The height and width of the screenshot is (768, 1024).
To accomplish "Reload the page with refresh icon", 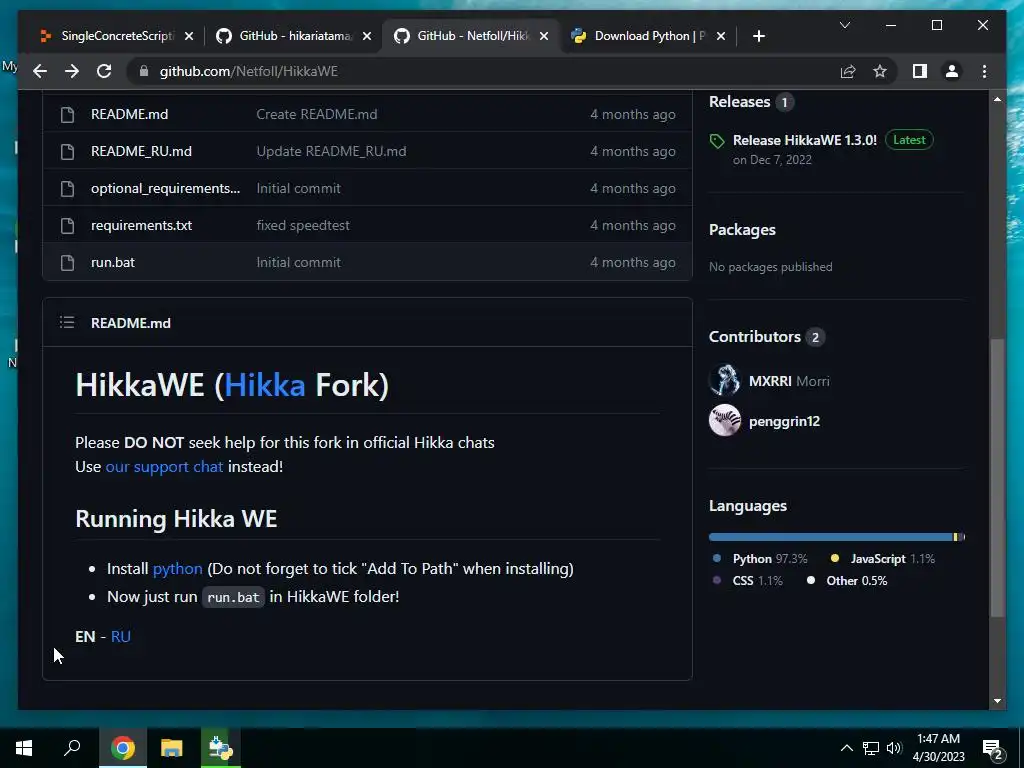I will coord(104,71).
